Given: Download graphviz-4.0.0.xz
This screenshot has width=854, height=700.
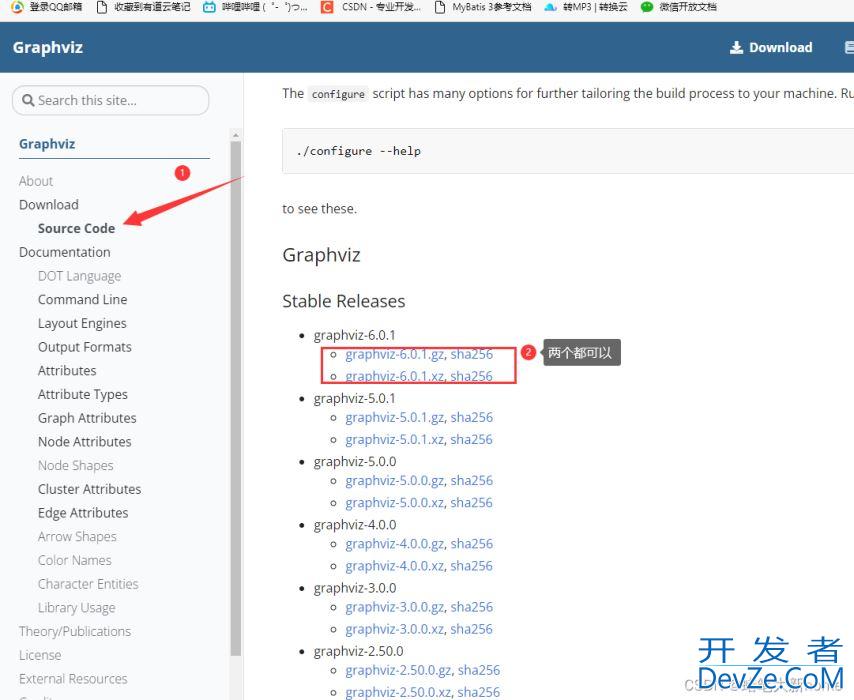Looking at the screenshot, I should (x=395, y=566).
